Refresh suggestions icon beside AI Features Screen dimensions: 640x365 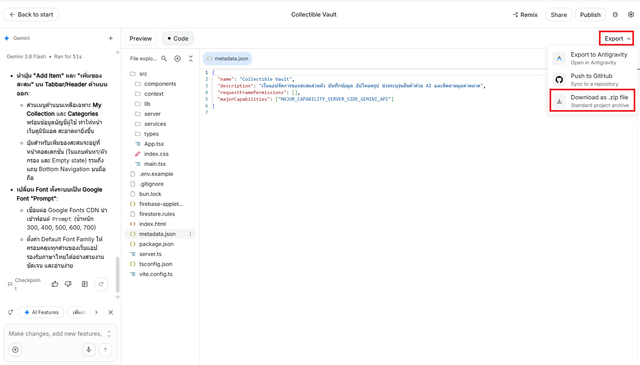(10, 312)
